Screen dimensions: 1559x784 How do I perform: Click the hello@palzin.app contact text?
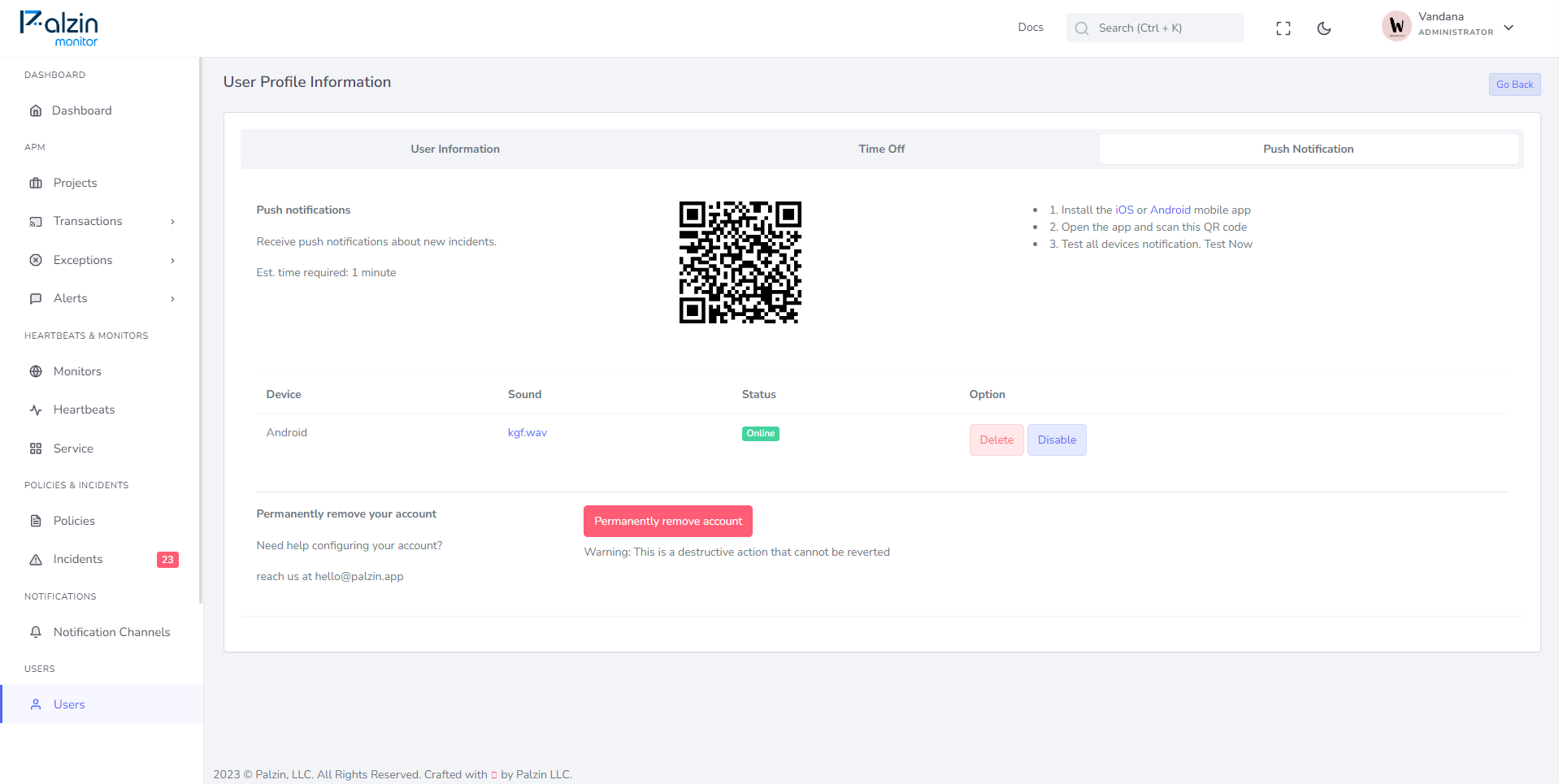[x=359, y=577]
